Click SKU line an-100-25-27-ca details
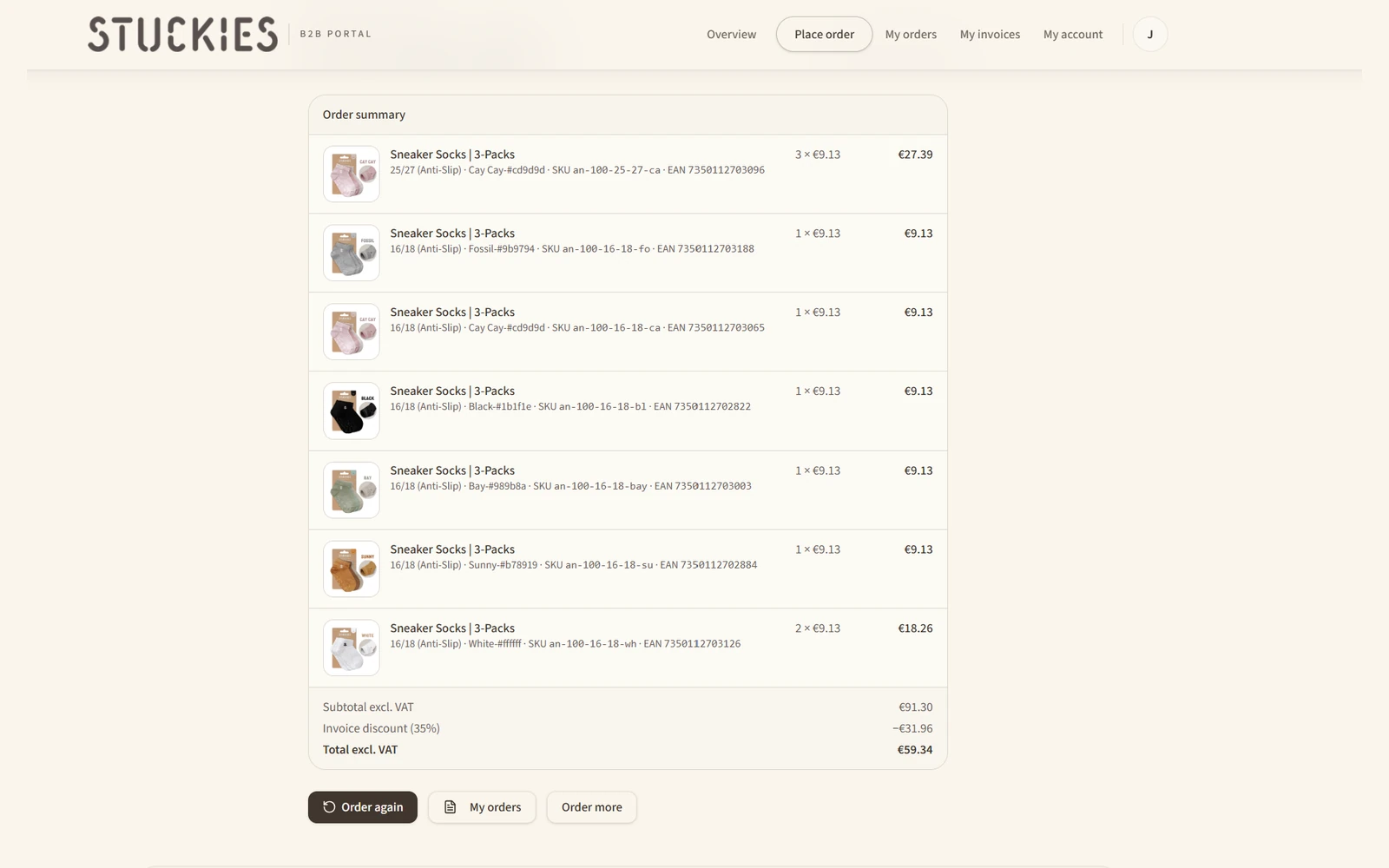1389x868 pixels. click(x=577, y=170)
